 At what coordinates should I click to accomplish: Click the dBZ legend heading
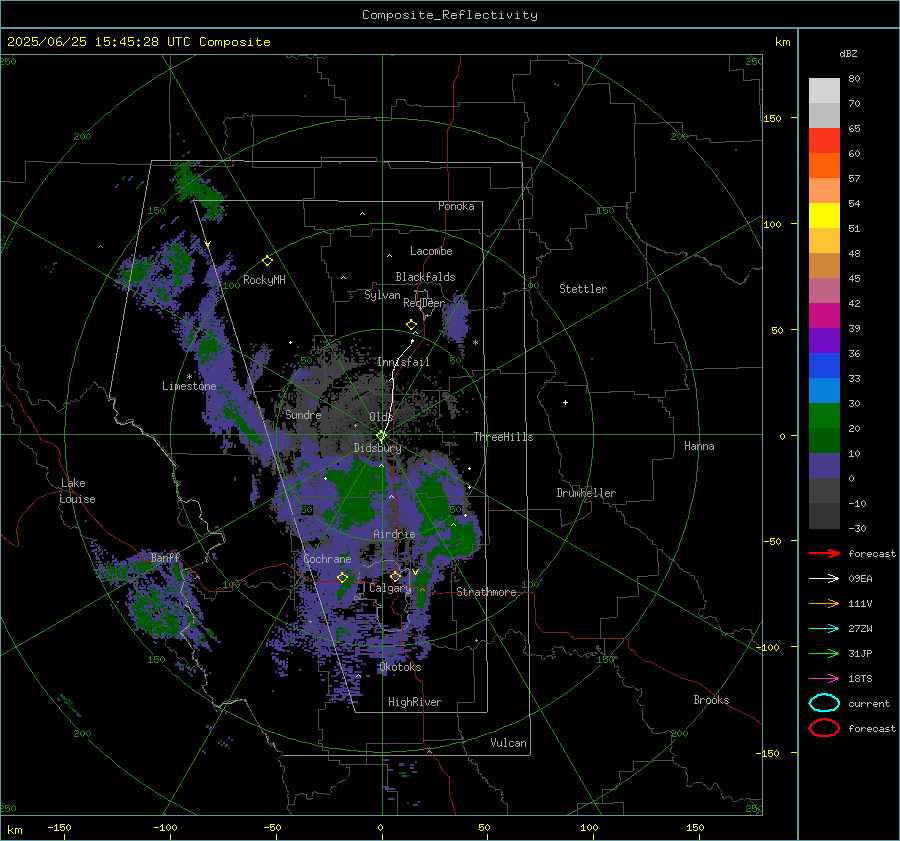pyautogui.click(x=848, y=53)
